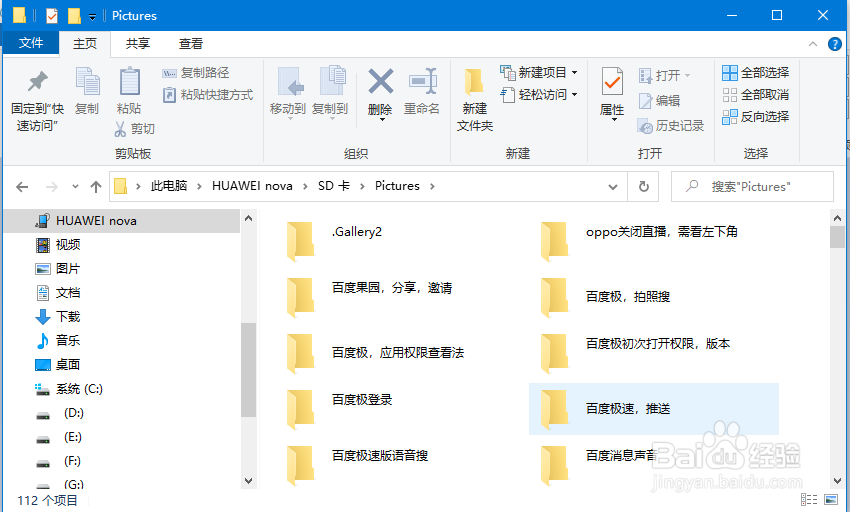The height and width of the screenshot is (512, 850).
Task: Open Copy to (复制到) menu
Action: tap(330, 93)
